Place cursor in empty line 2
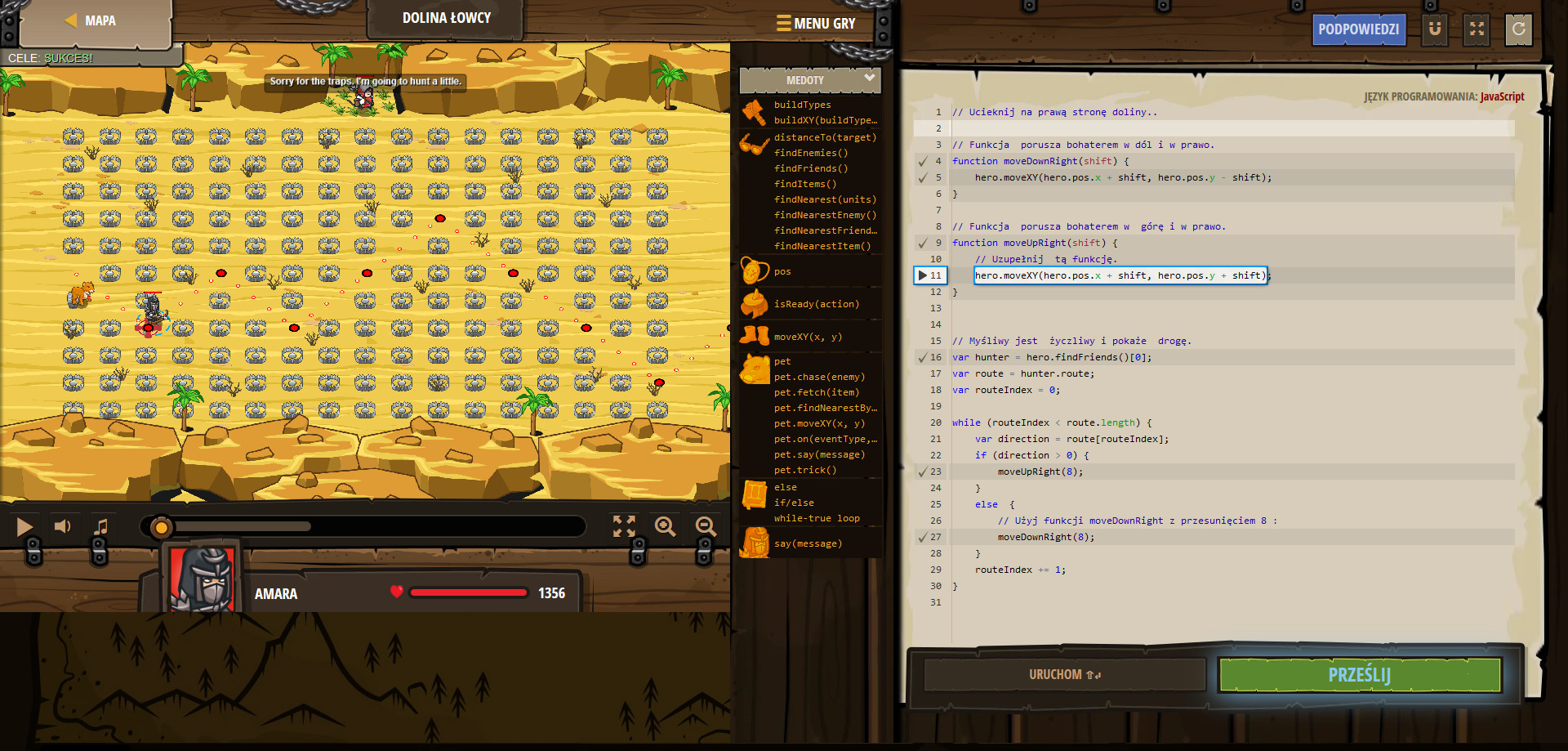 tap(1232, 128)
